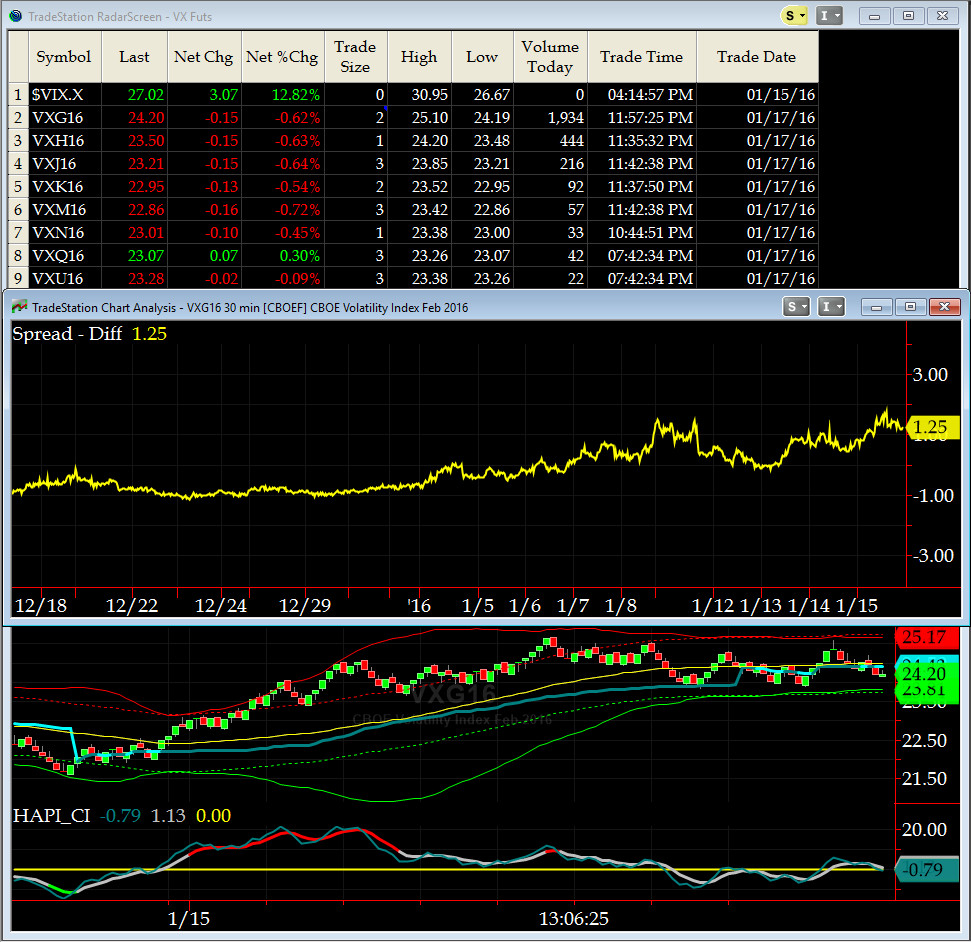The height and width of the screenshot is (942, 971).
Task: Click the yellow 1.25 price marker on spread axis
Action: click(933, 427)
